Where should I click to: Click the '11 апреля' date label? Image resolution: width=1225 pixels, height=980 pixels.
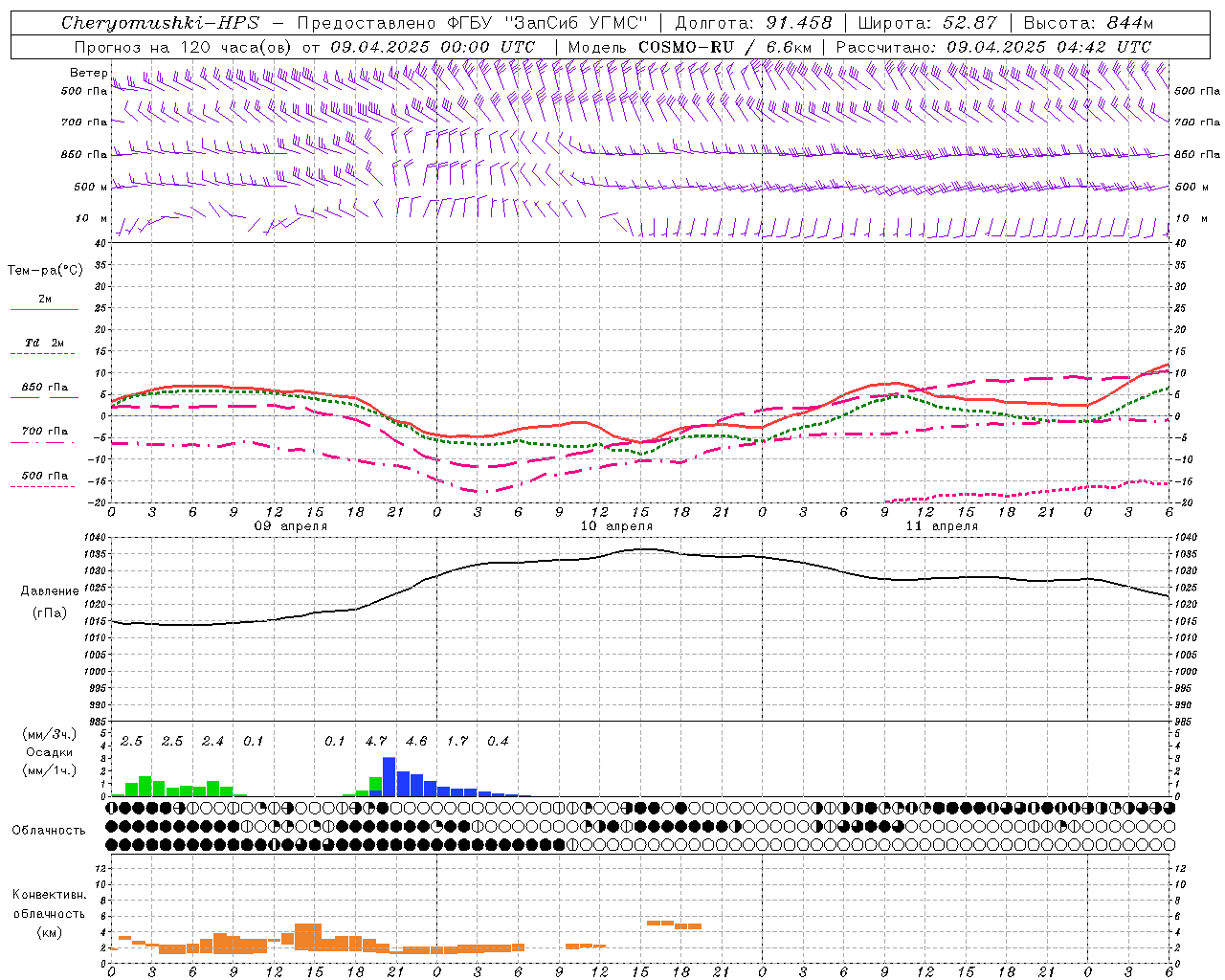pos(942,526)
